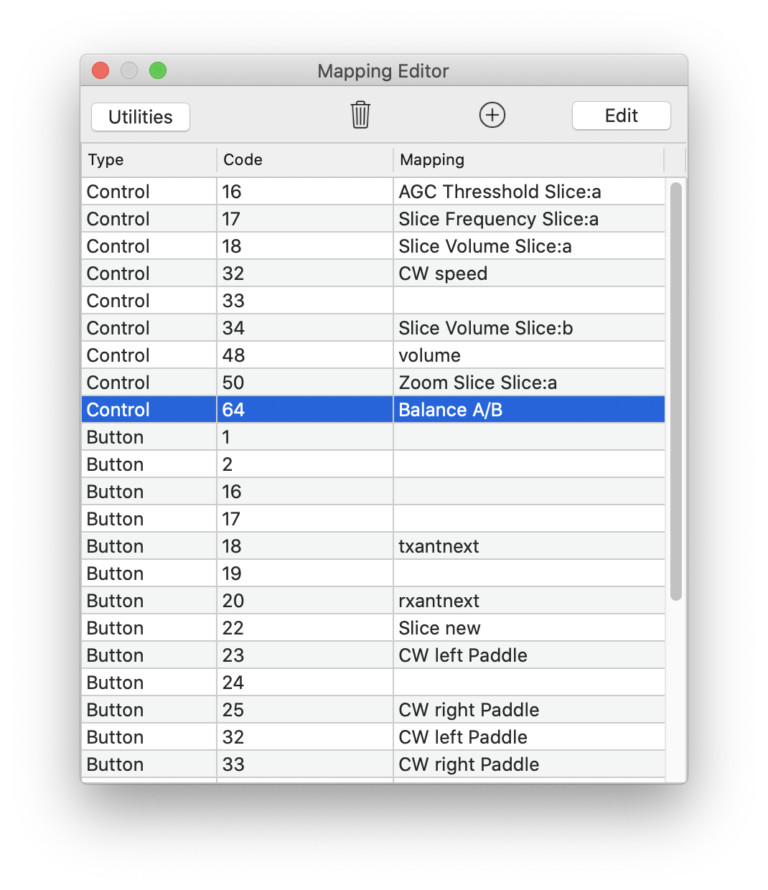The width and height of the screenshot is (768, 890).
Task: Select the volume mapping row
Action: (373, 355)
